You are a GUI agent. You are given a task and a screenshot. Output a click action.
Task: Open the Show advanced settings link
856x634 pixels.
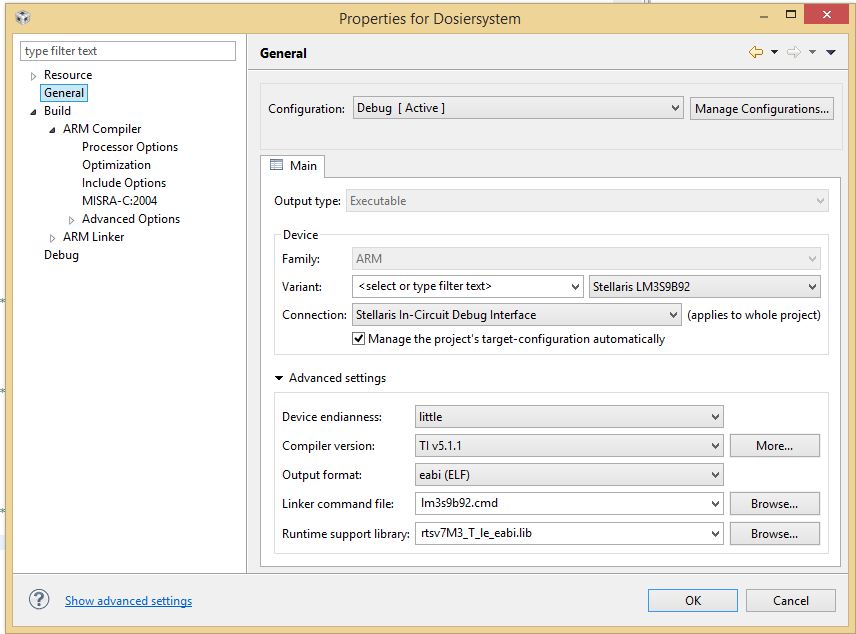tap(128, 601)
